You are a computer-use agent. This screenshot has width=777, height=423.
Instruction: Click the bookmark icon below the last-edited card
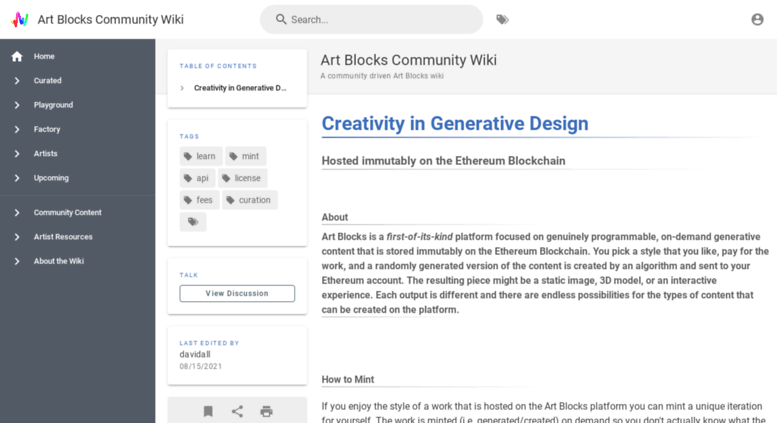tap(208, 411)
